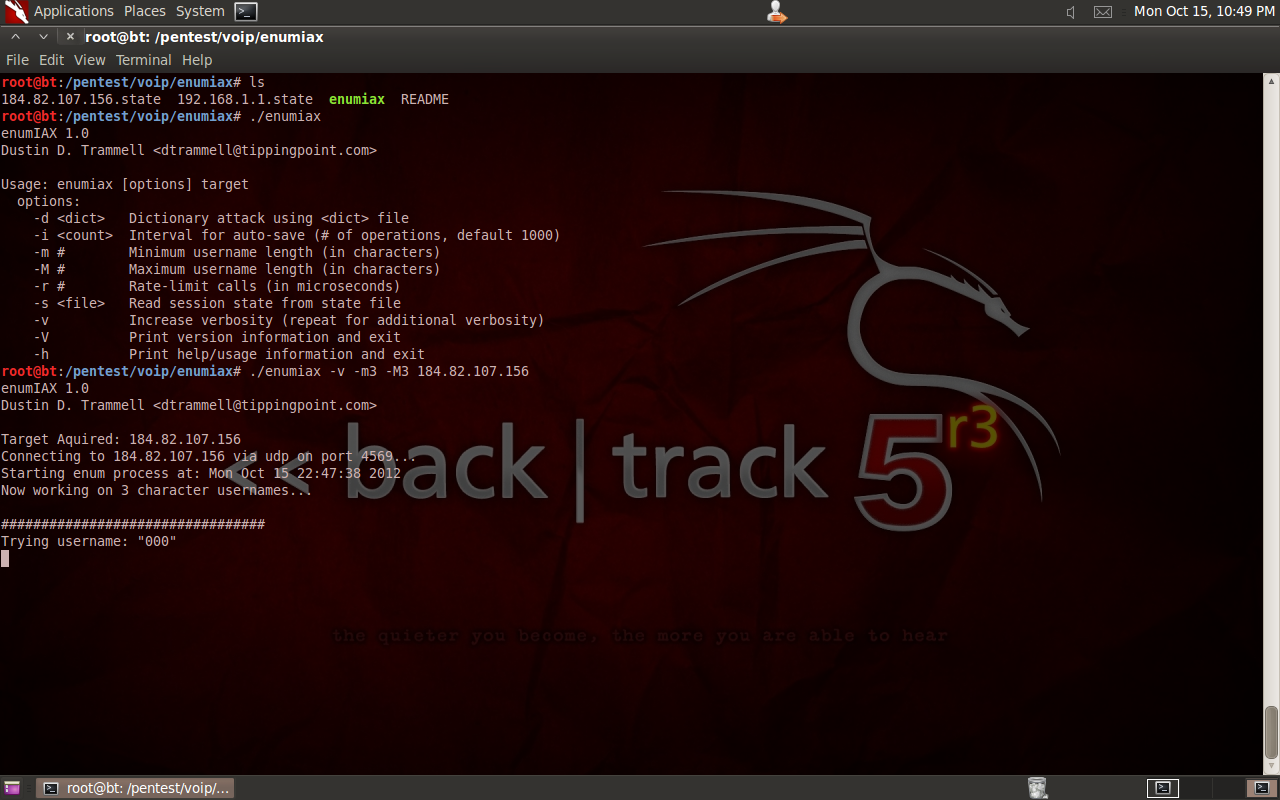Click the 184.82.107.156.state file name
Screen dimensions: 1280x800
tap(81, 100)
